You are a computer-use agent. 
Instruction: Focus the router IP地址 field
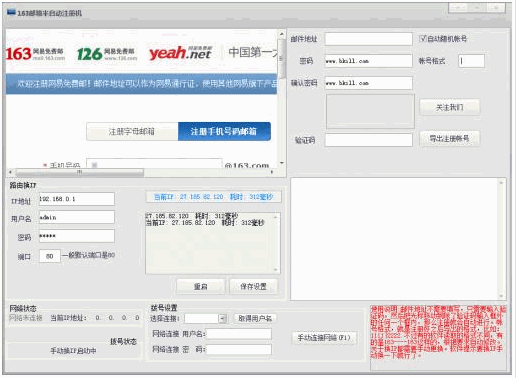pyautogui.click(x=77, y=199)
